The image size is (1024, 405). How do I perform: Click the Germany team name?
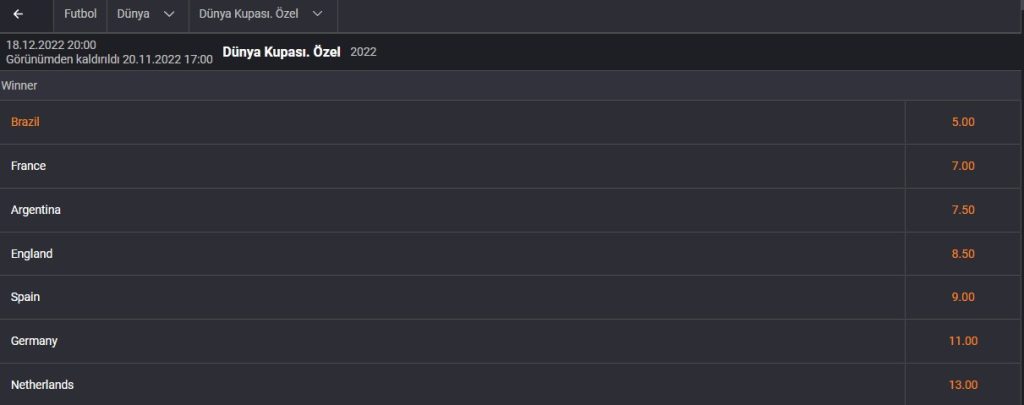tap(34, 341)
